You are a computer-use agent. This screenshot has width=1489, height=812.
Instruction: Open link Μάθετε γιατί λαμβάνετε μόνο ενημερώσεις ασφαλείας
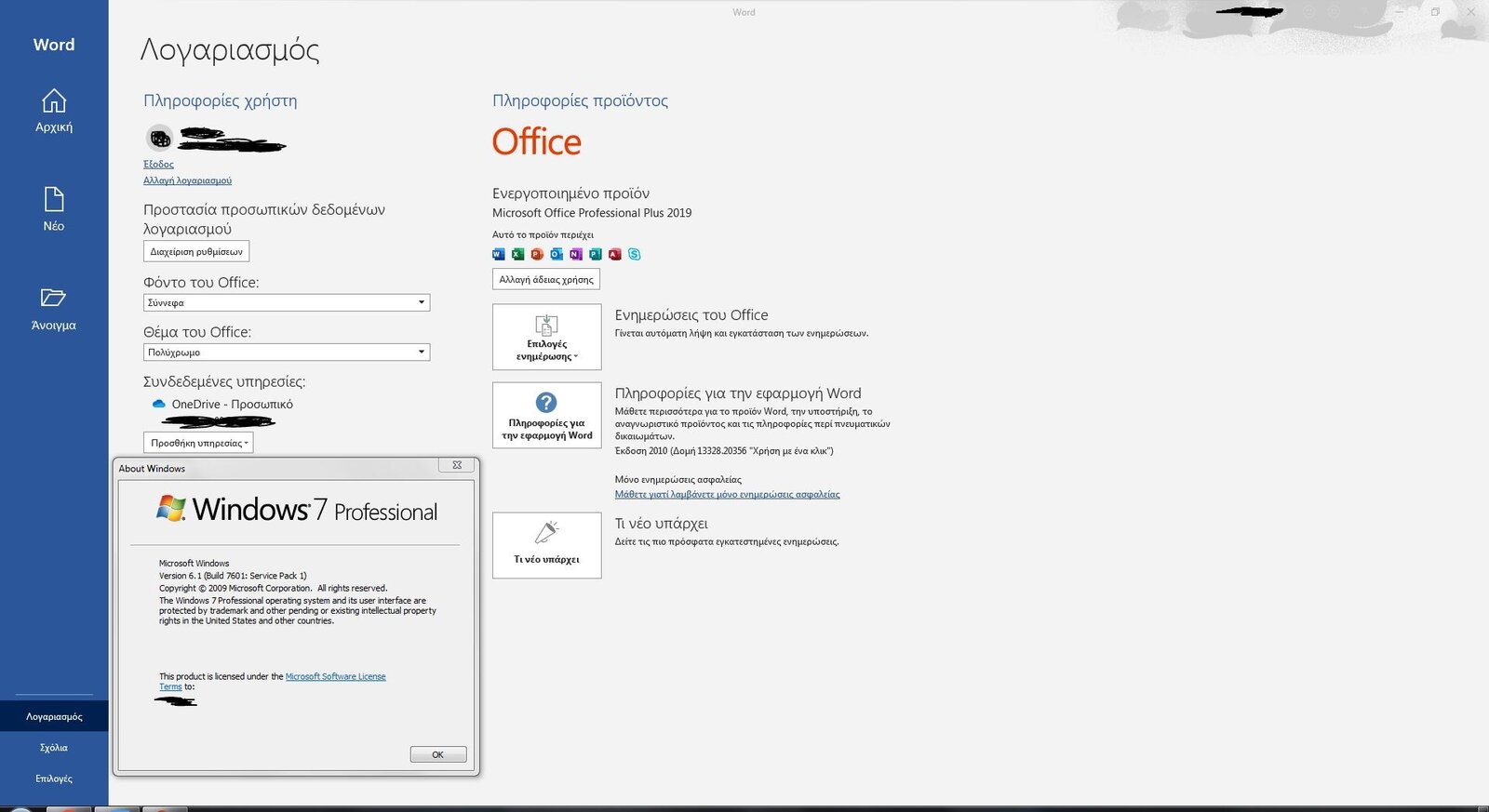click(x=727, y=495)
